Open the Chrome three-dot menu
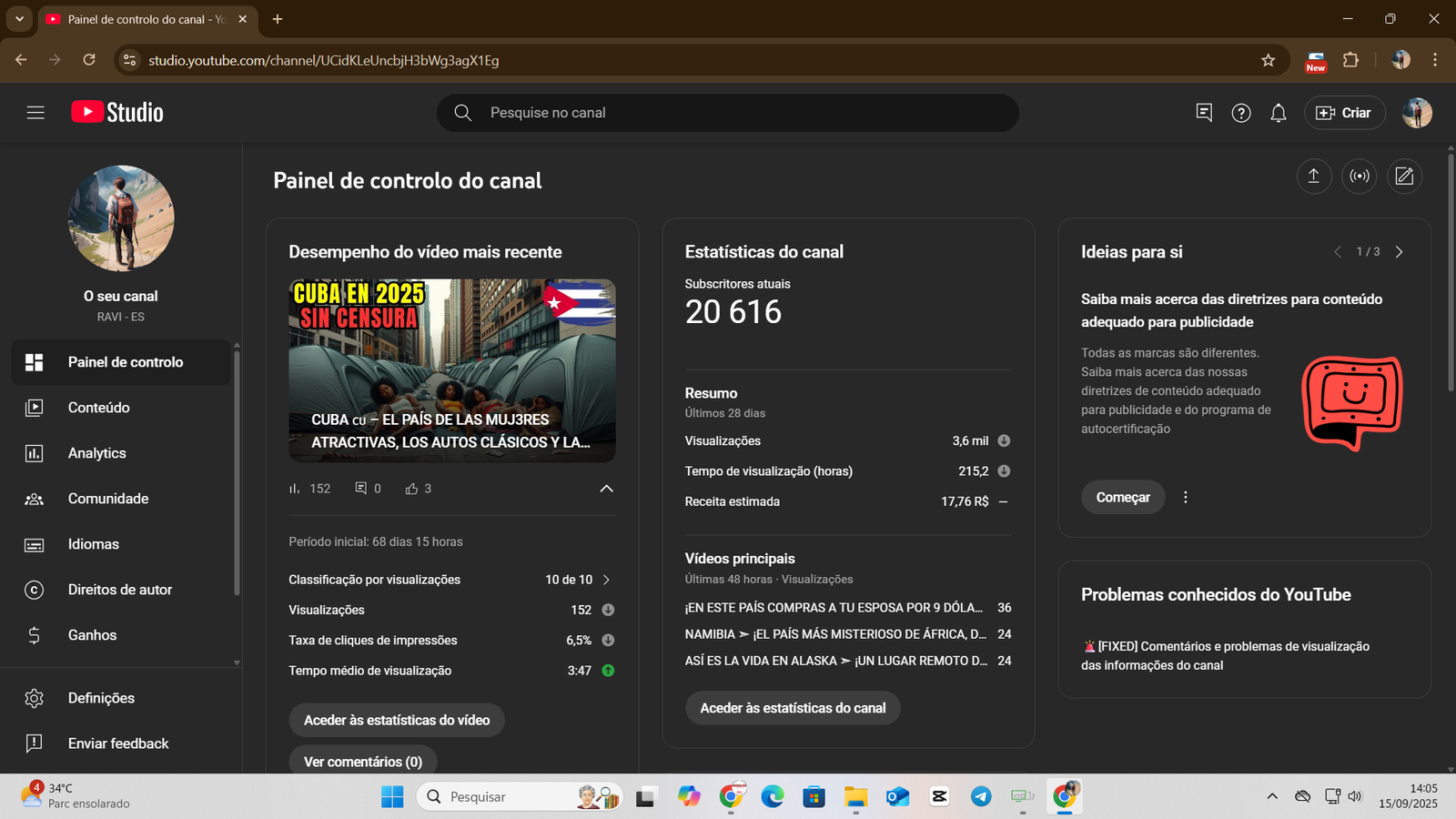The image size is (1456, 819). point(1435,60)
